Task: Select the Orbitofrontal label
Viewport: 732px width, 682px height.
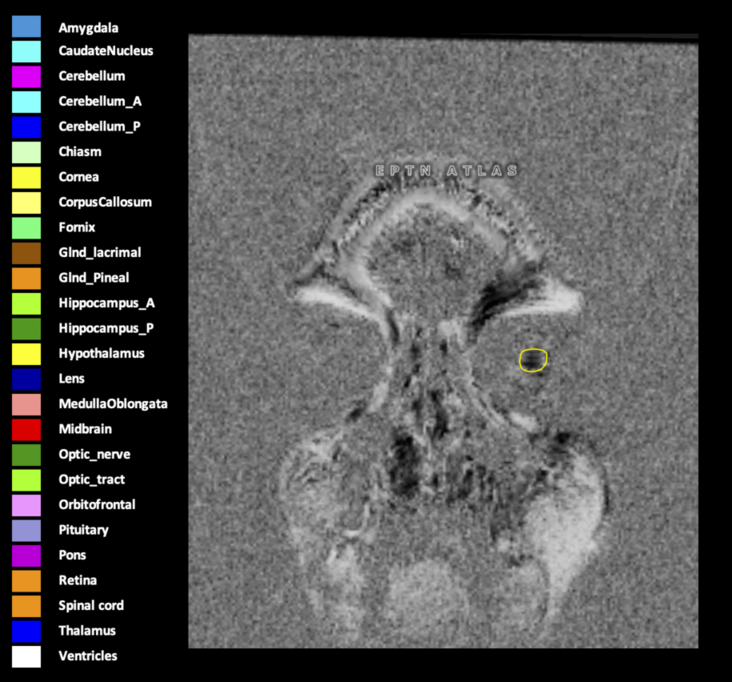Action: coord(97,505)
